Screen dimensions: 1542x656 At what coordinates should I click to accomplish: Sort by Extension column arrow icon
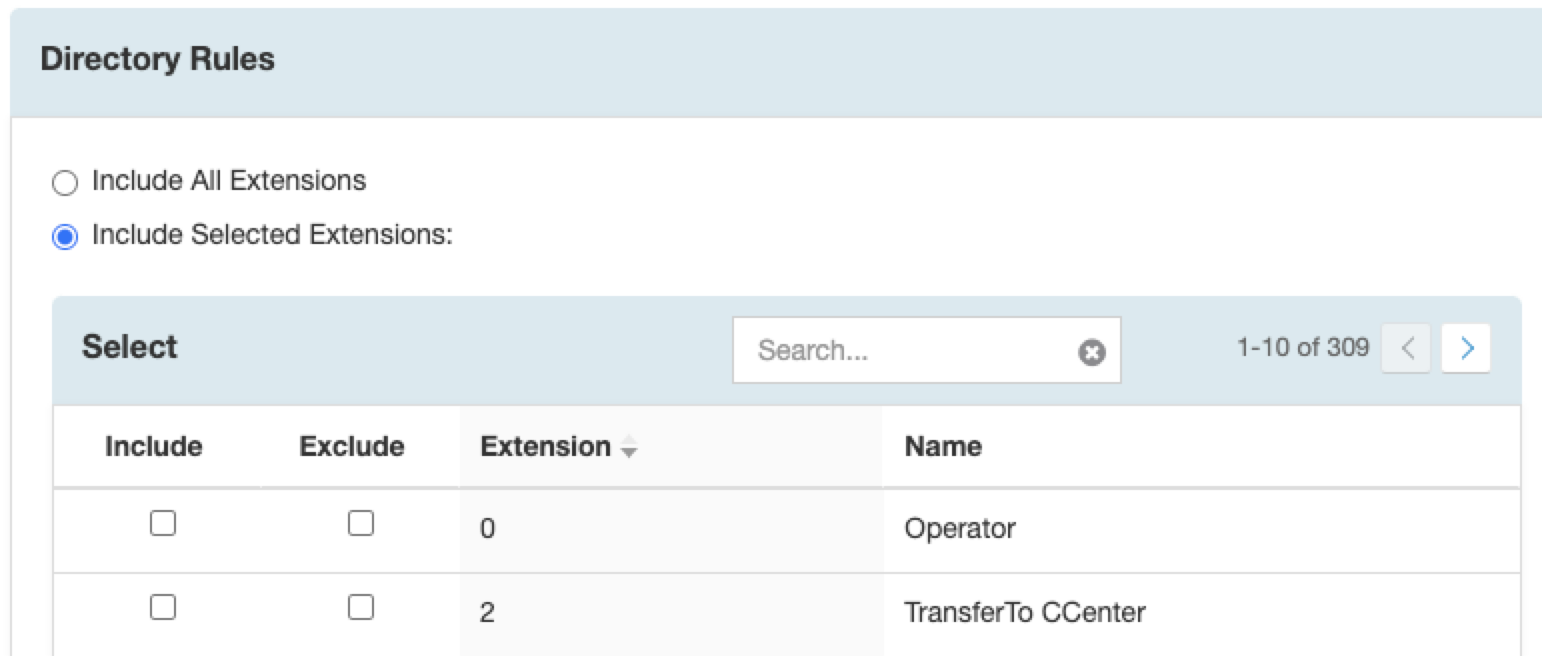629,448
